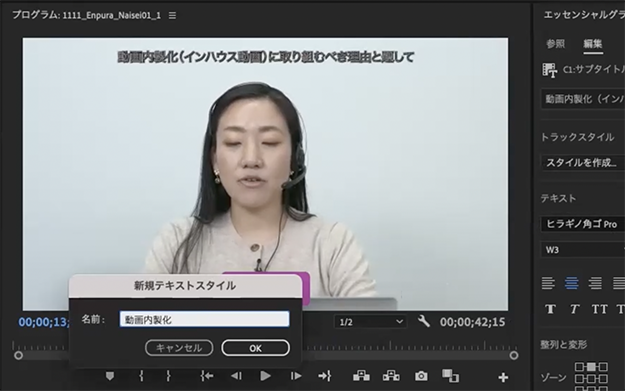Viewport: 625px width, 391px height.
Task: Click the Go to Out point icon
Action: coord(325,376)
